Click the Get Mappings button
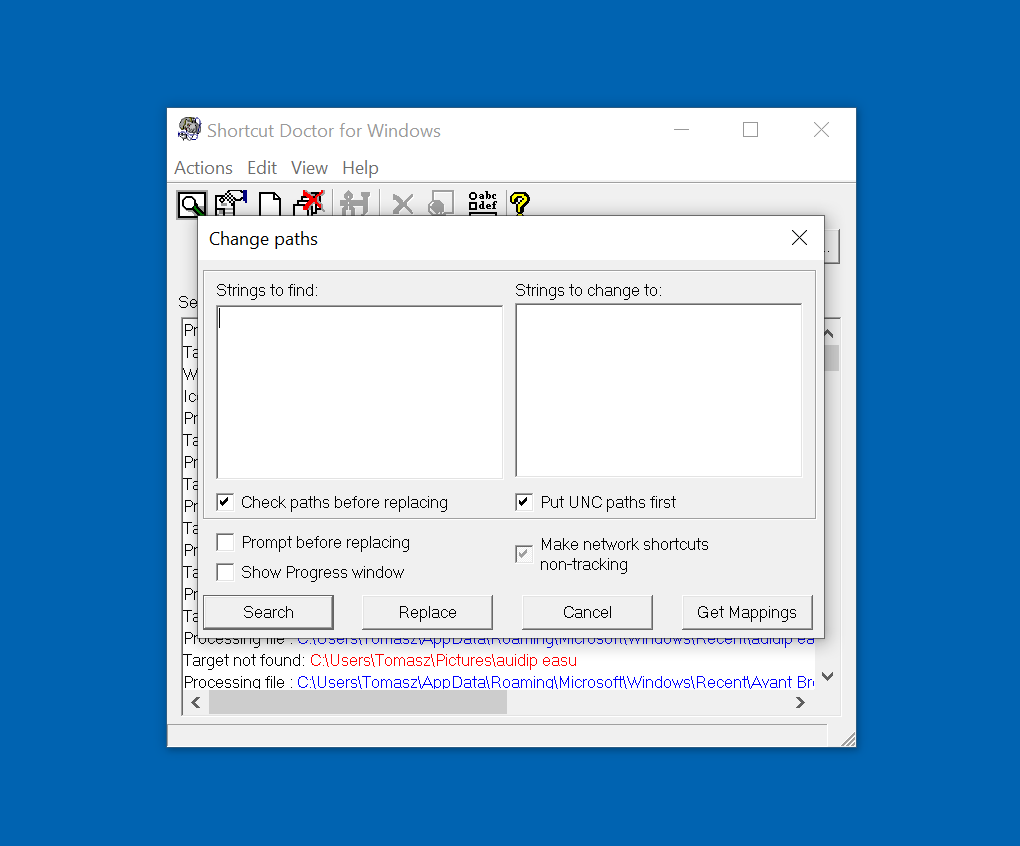This screenshot has height=846, width=1020. (747, 612)
